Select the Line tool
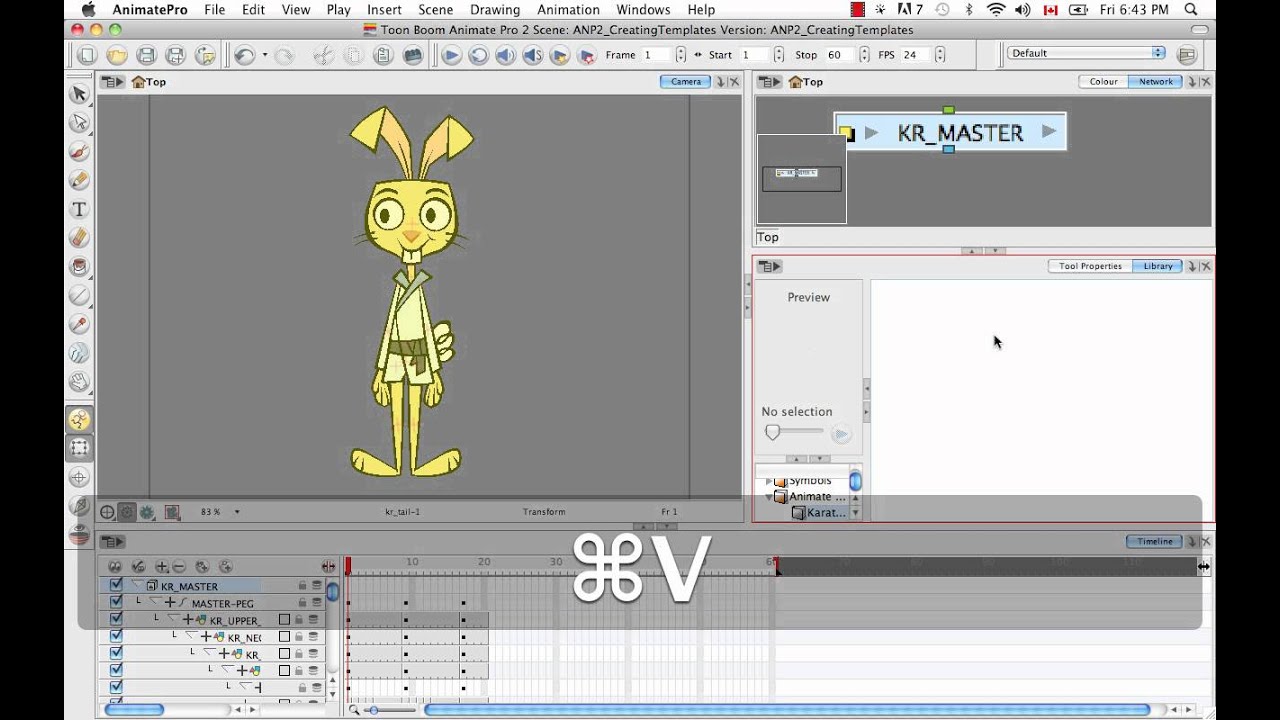The height and width of the screenshot is (720, 1280). pos(79,296)
